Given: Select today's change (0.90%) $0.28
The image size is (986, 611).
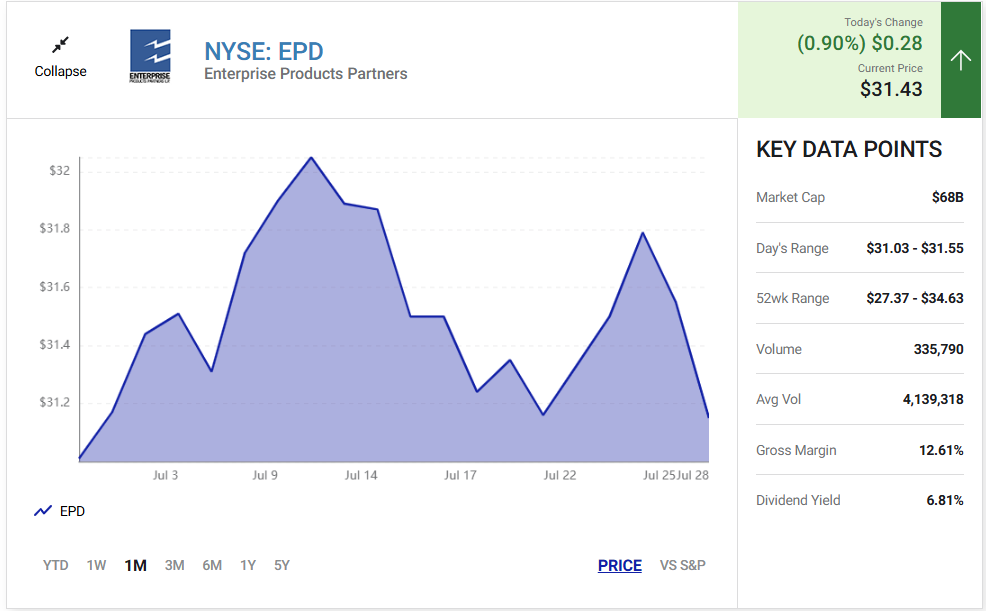Looking at the screenshot, I should click(860, 43).
